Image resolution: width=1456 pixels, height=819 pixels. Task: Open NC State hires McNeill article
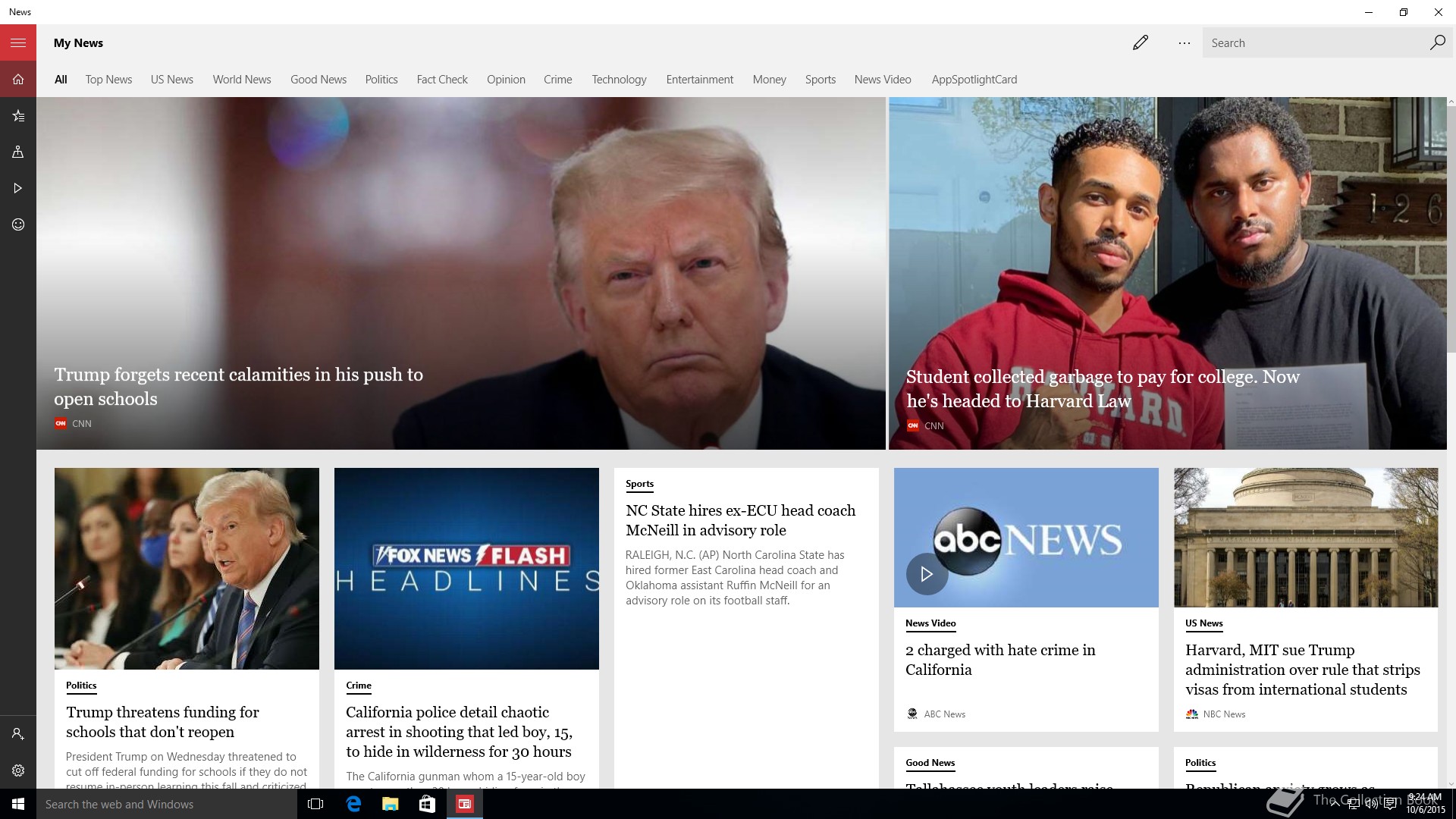pos(741,520)
